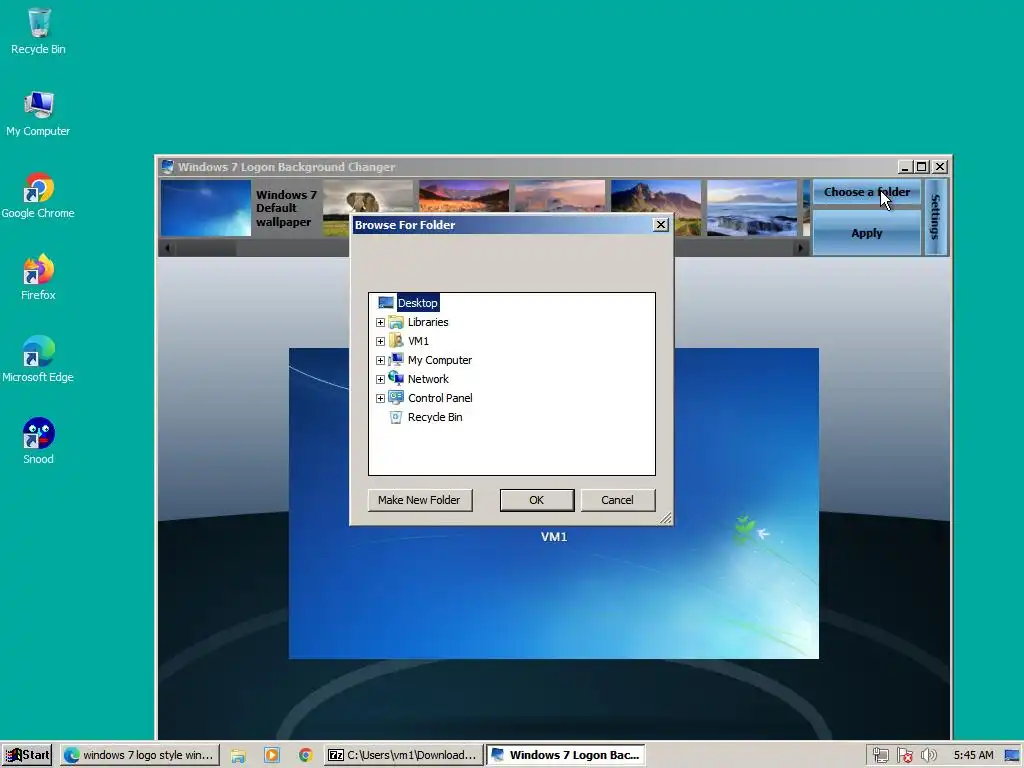
Task: Click the VM1 user folder icon
Action: (396, 341)
